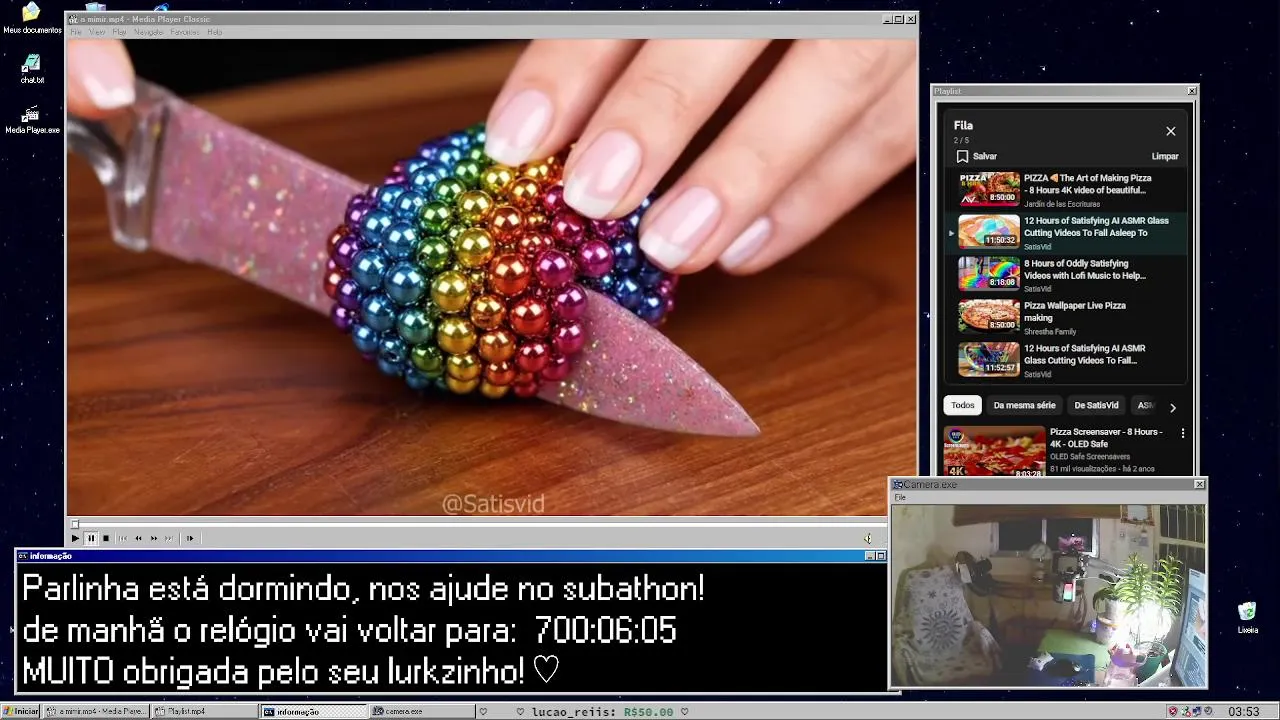
Task: Click the Fila queue heading
Action: [963, 125]
